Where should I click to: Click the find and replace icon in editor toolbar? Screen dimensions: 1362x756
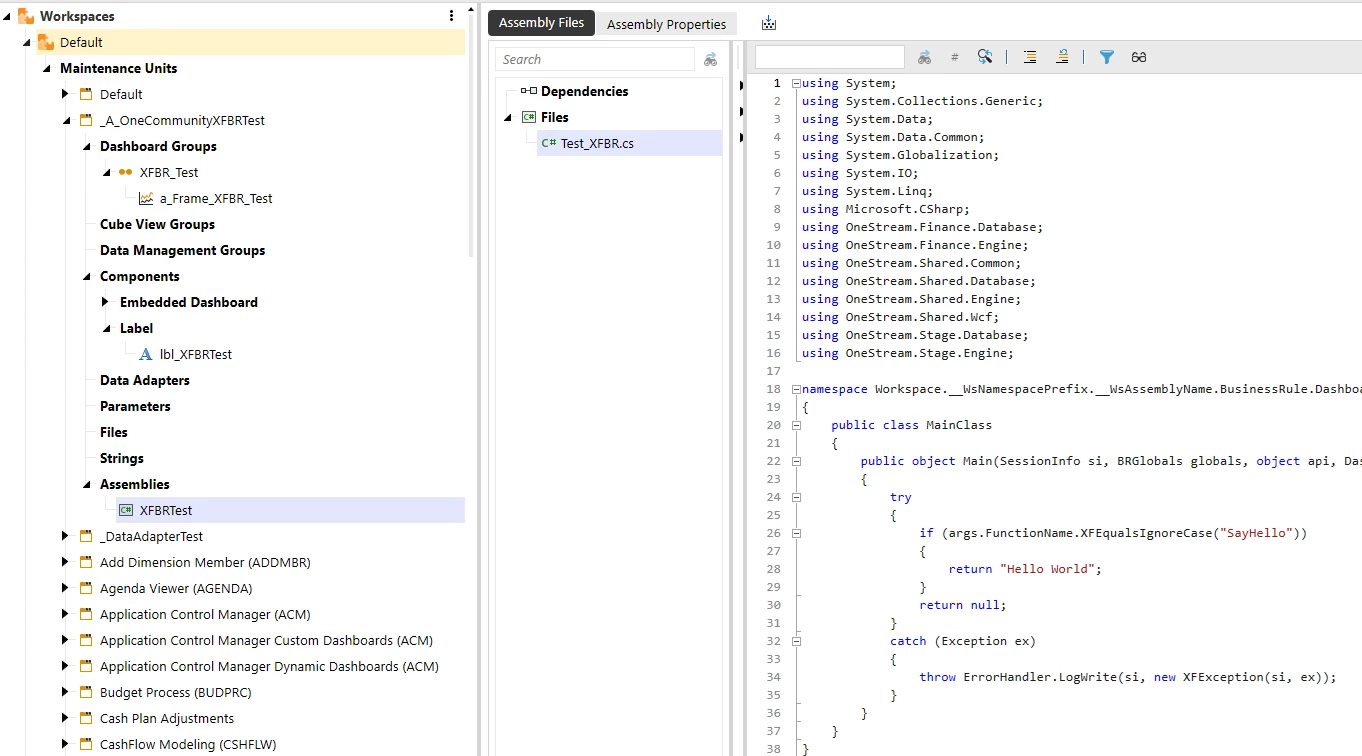click(x=985, y=57)
